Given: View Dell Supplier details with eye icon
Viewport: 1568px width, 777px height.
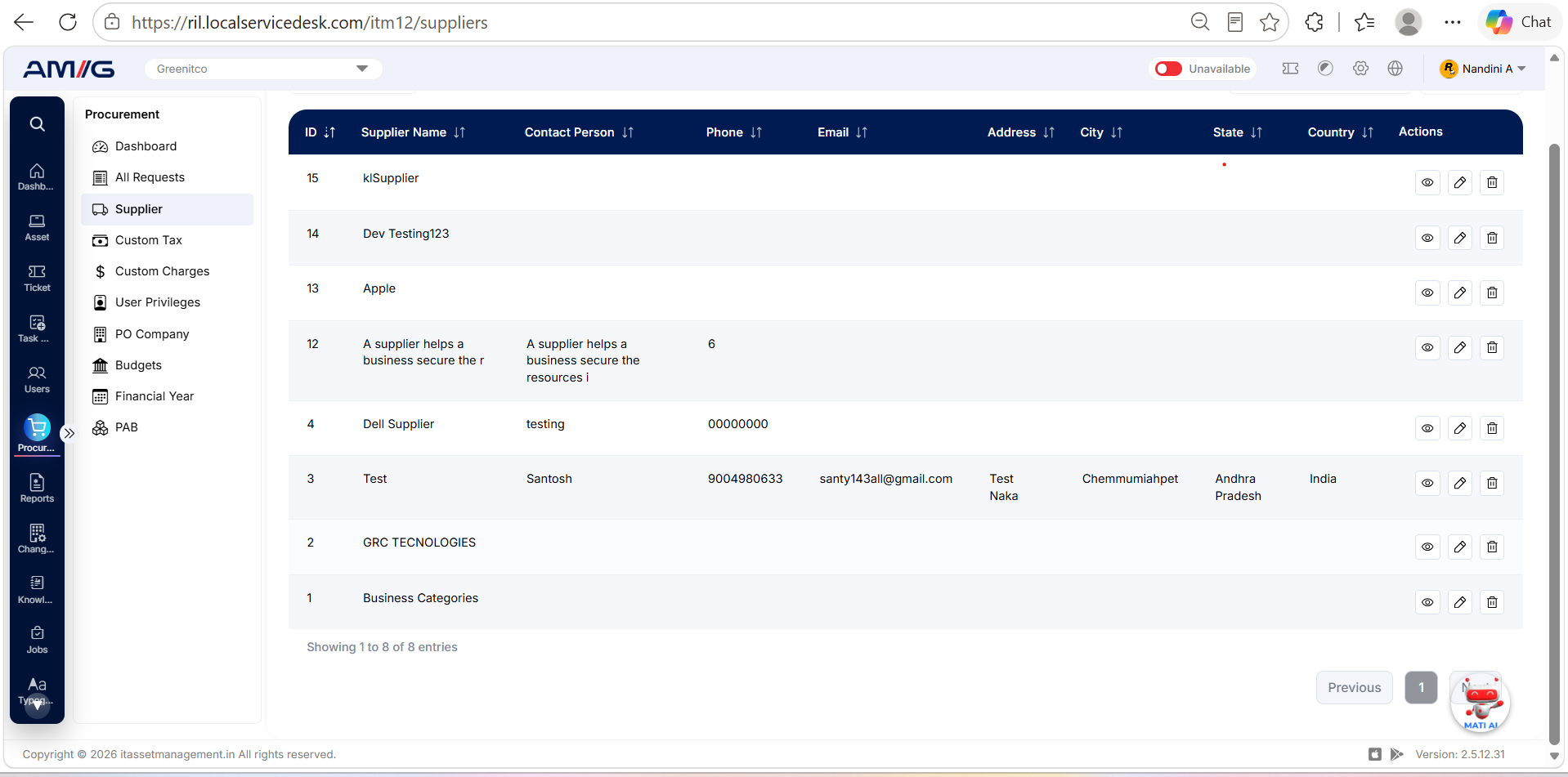Looking at the screenshot, I should point(1427,428).
